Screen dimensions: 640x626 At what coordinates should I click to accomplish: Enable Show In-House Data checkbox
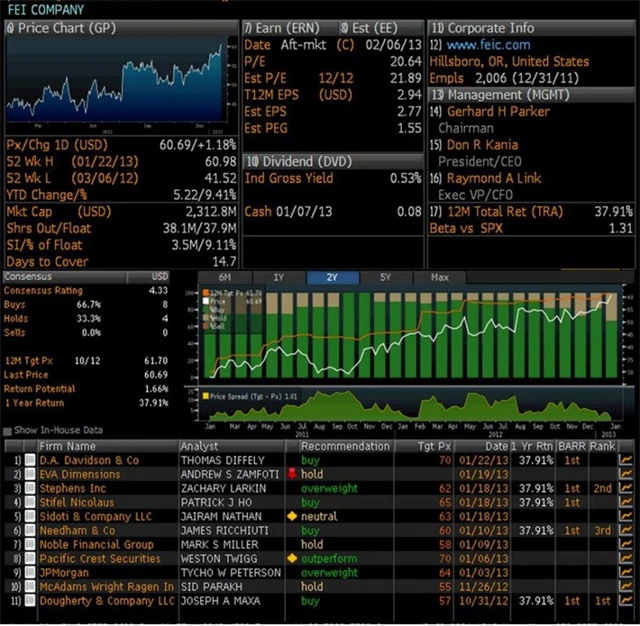click(8, 430)
